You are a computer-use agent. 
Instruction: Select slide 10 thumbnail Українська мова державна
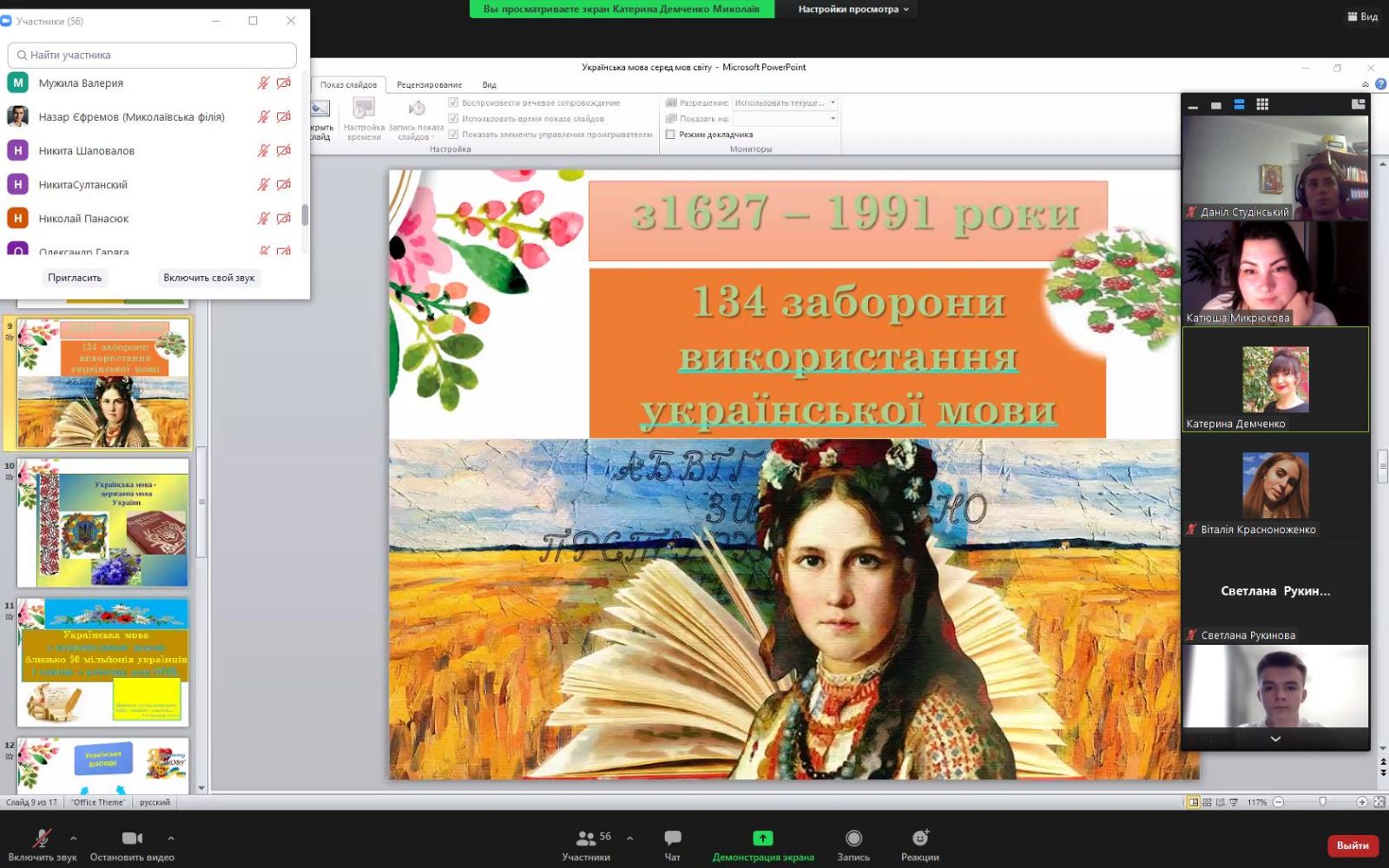click(x=103, y=523)
